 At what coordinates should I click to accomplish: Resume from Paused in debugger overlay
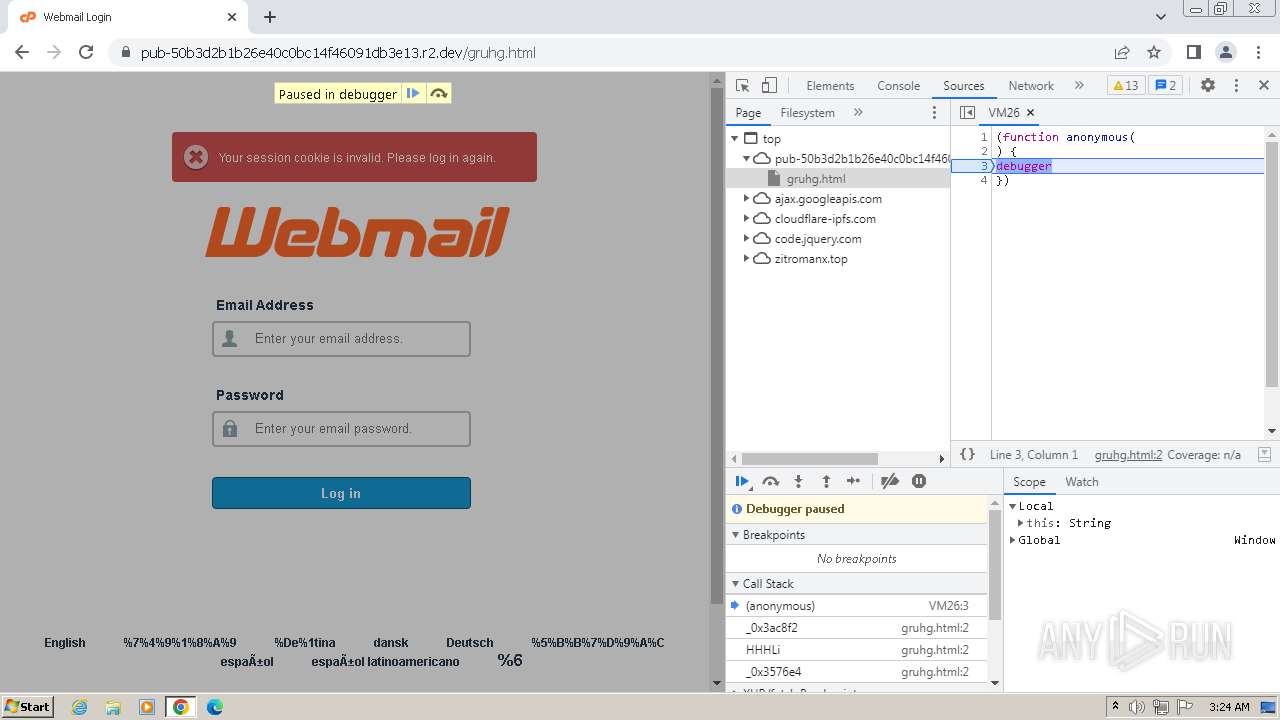pyautogui.click(x=413, y=94)
